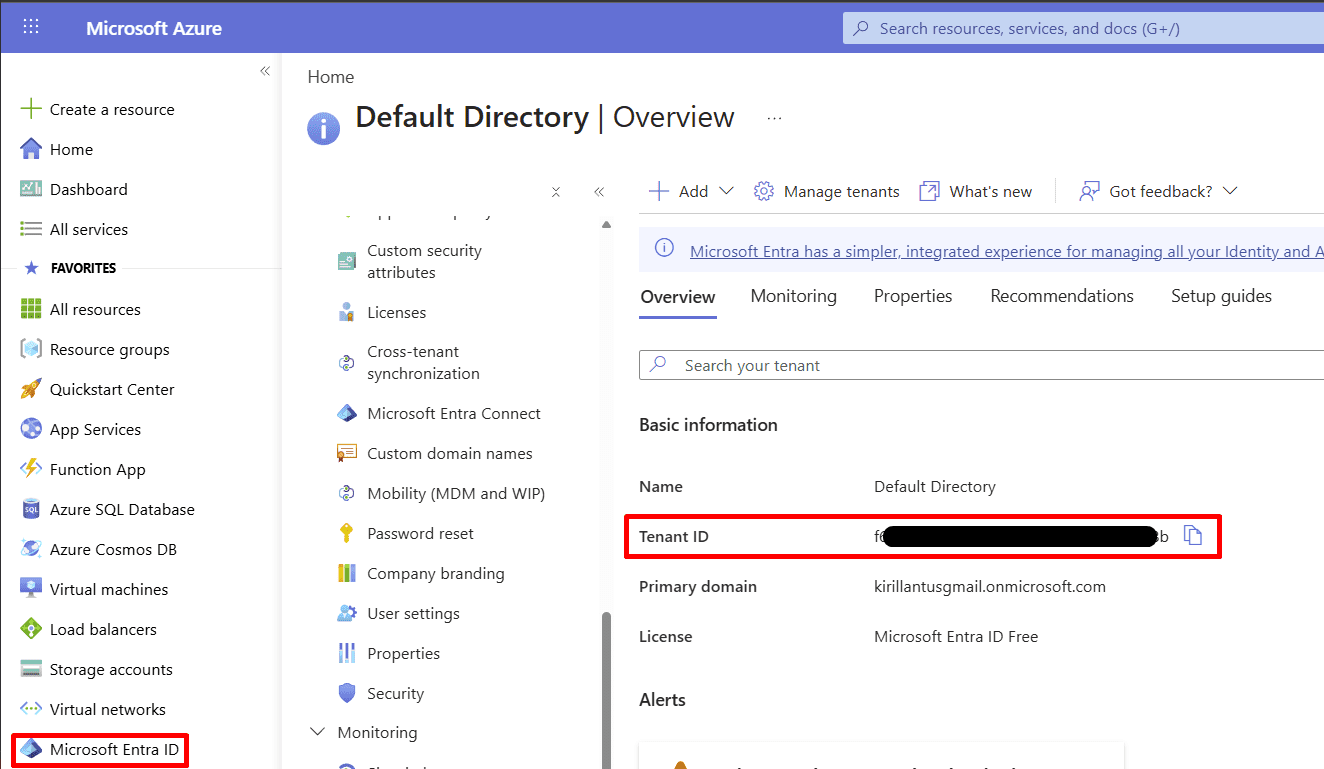This screenshot has height=769, width=1324.
Task: Click the Home breadcrumb link
Action: pyautogui.click(x=331, y=77)
